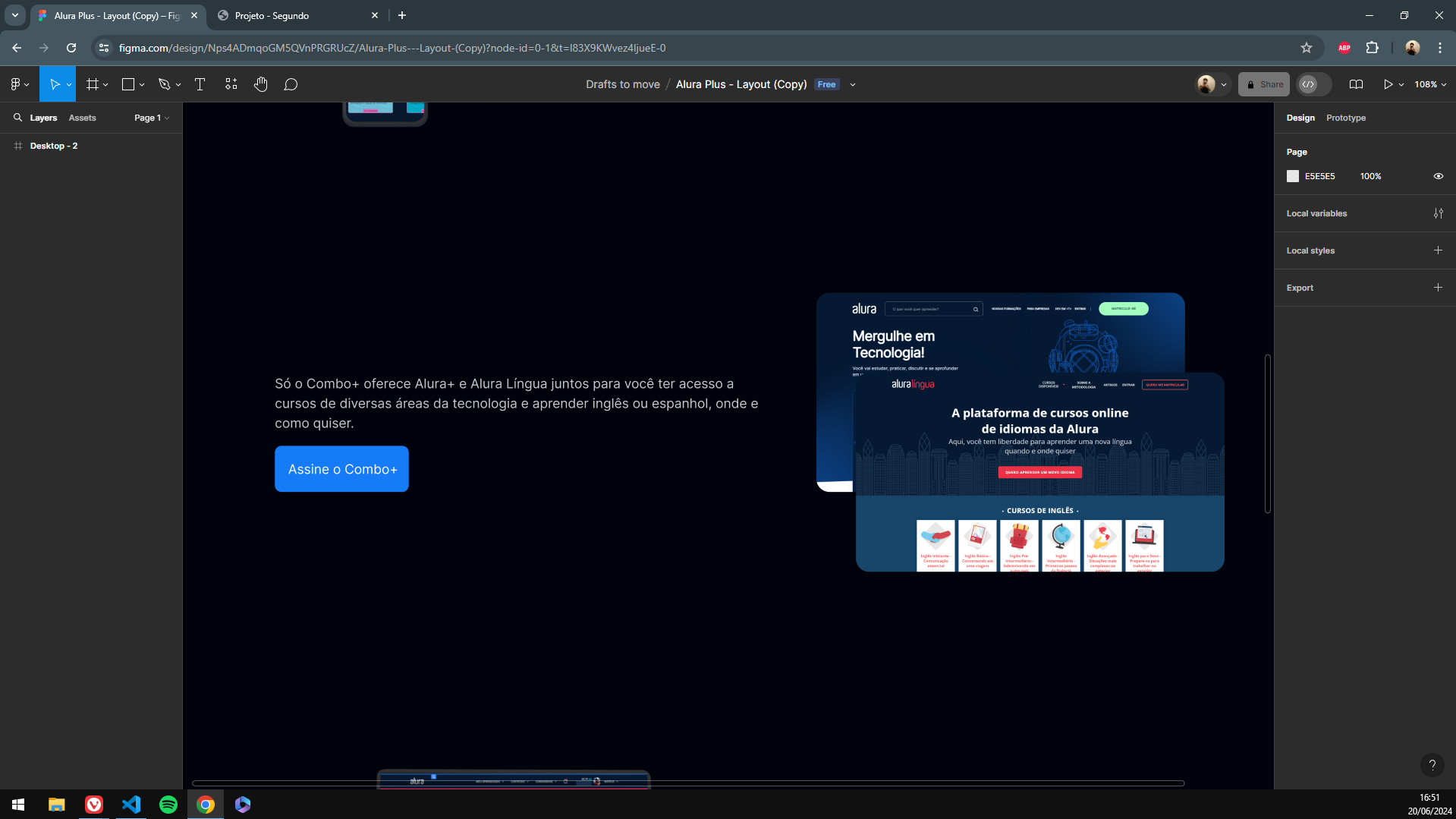Click the Share button
The image size is (1456, 819).
pos(1264,84)
